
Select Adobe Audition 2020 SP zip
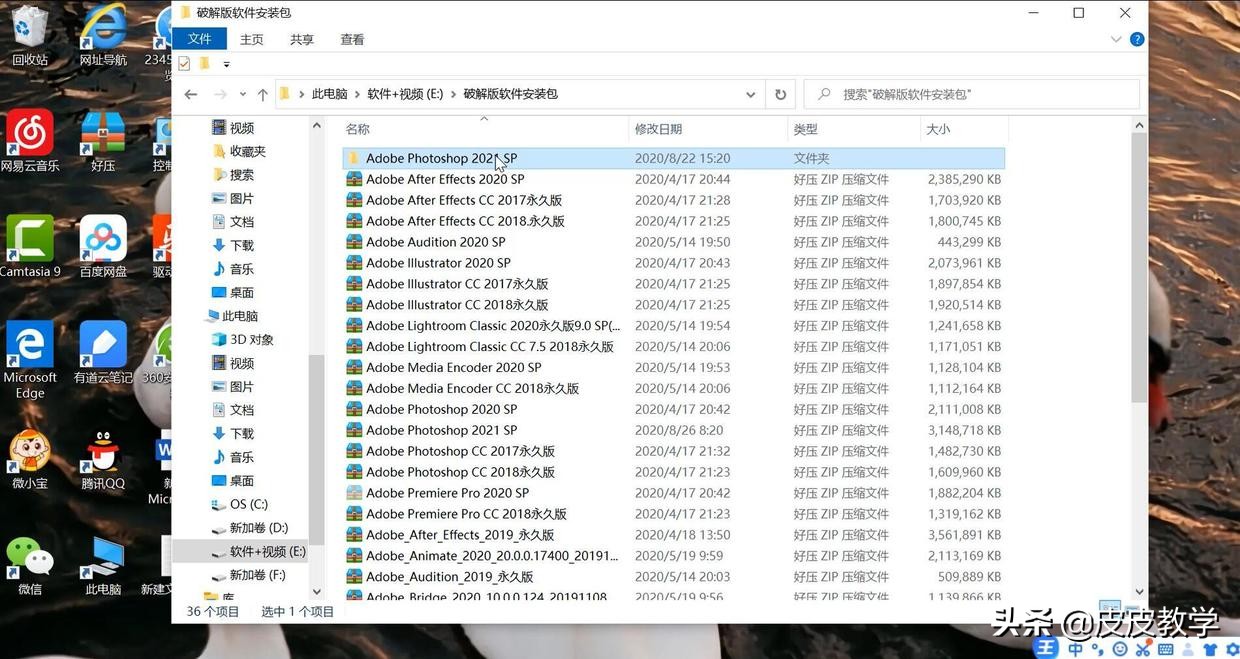click(x=673, y=242)
